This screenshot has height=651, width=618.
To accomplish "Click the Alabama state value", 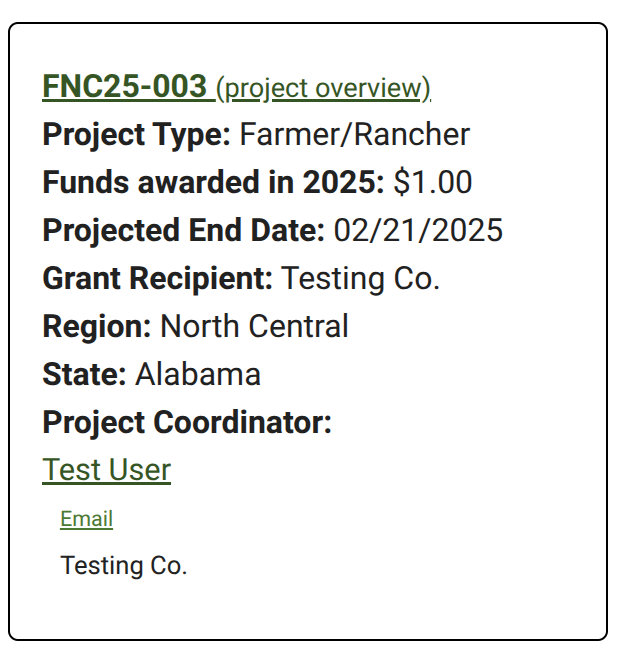I will tap(198, 375).
